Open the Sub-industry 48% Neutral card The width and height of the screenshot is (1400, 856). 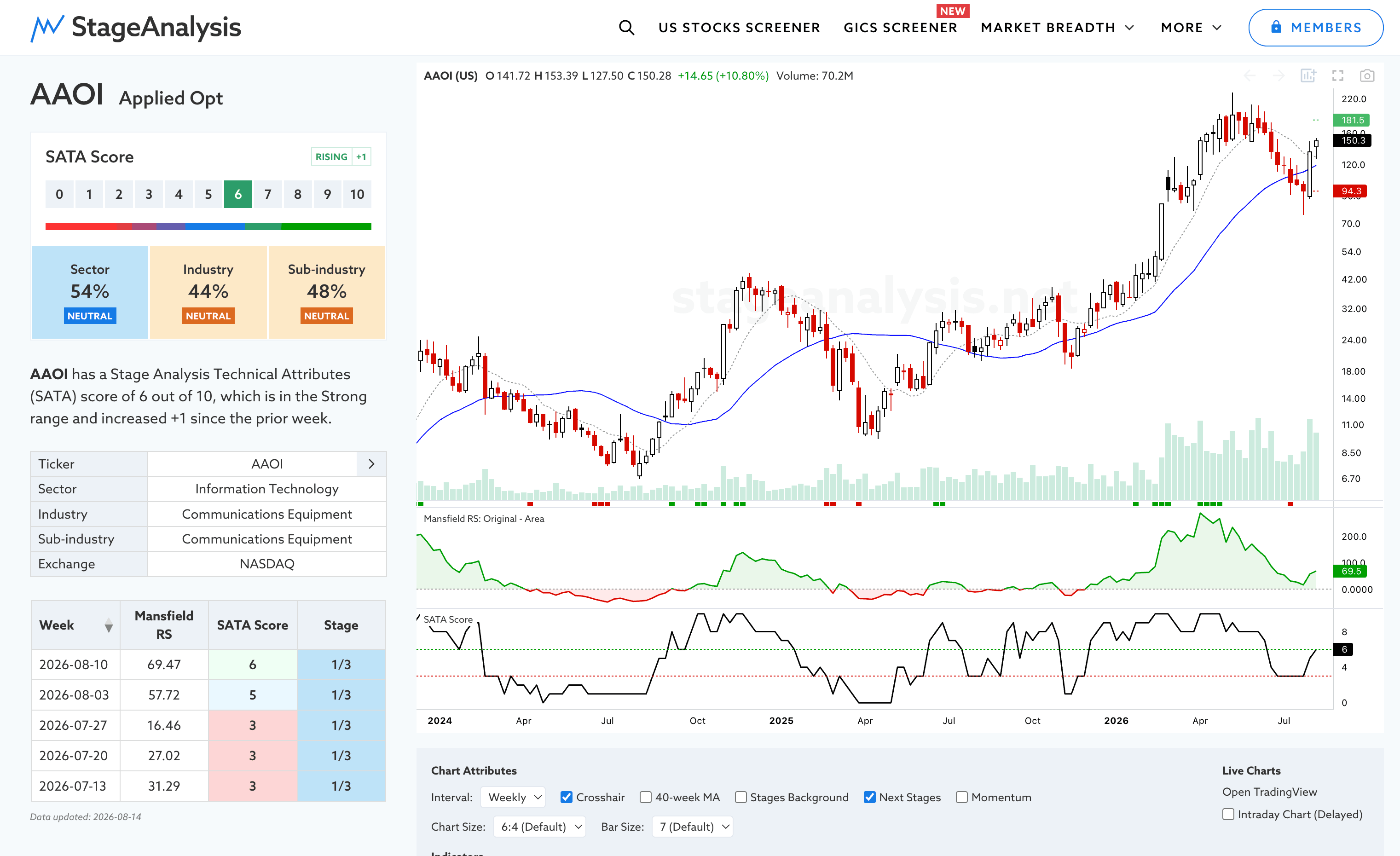pyautogui.click(x=327, y=292)
